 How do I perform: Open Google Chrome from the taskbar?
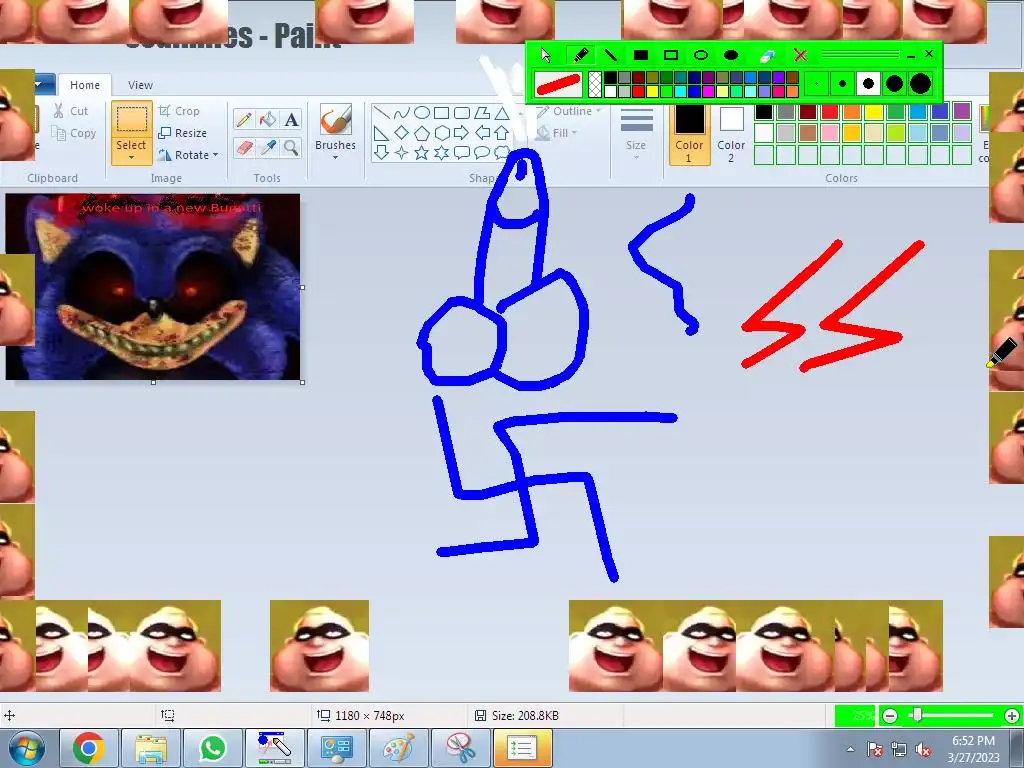click(89, 748)
